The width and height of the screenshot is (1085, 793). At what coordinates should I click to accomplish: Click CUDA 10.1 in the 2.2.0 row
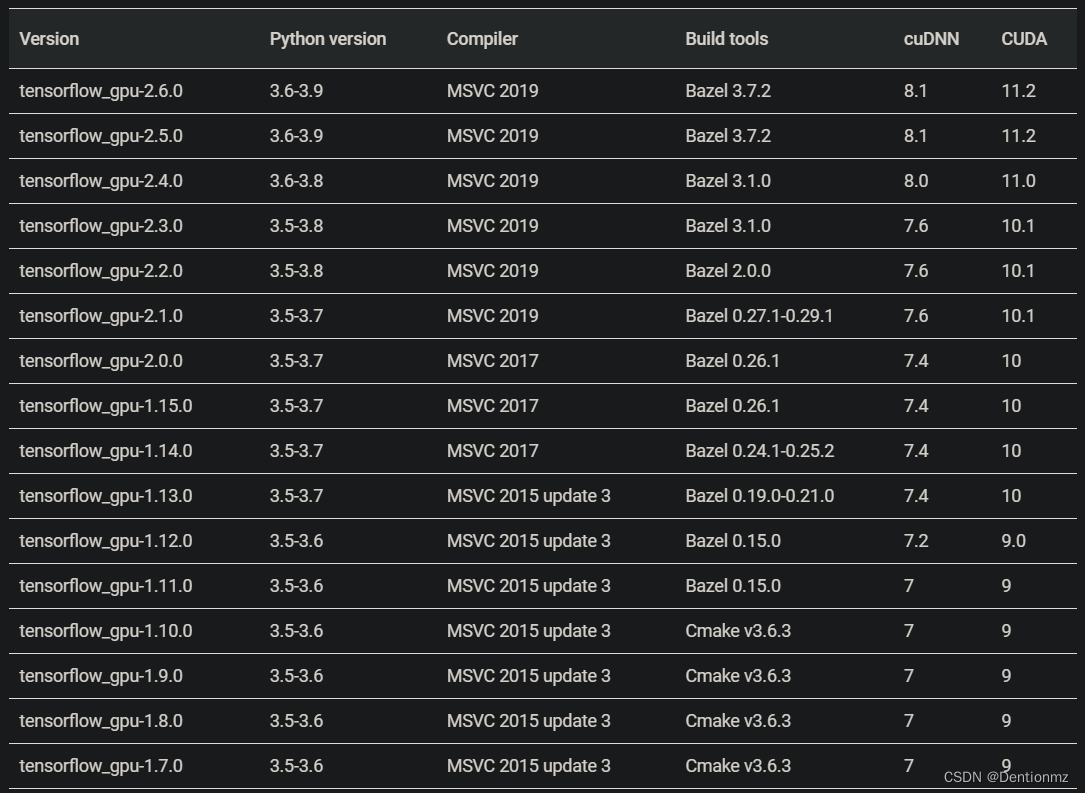click(x=1018, y=271)
